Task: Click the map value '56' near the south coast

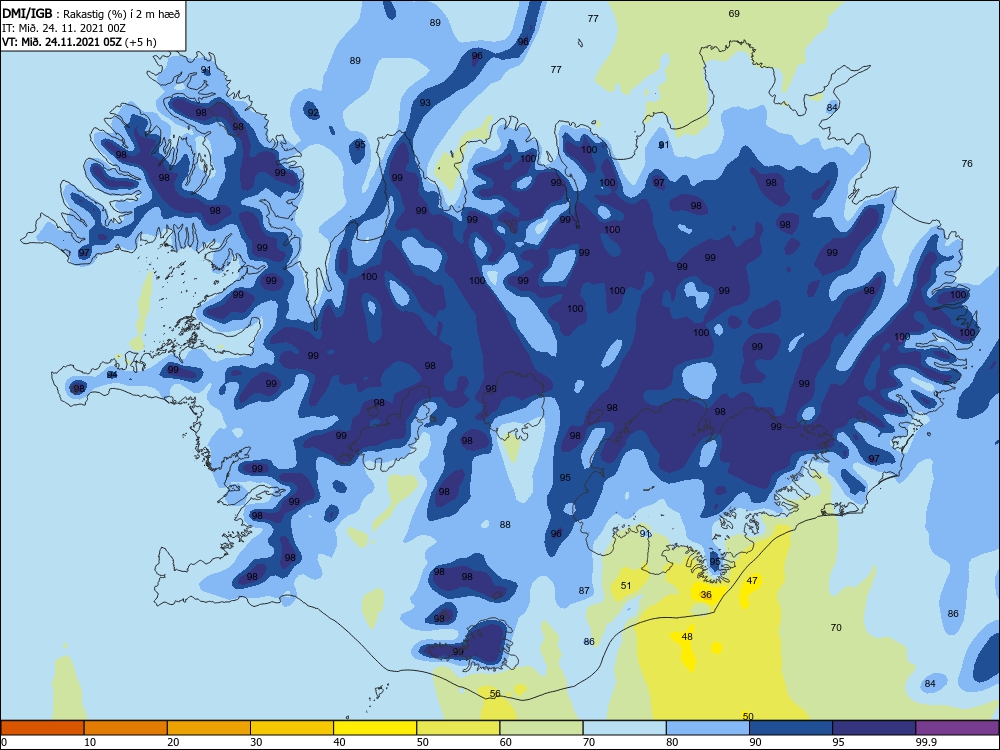Action: click(x=495, y=694)
